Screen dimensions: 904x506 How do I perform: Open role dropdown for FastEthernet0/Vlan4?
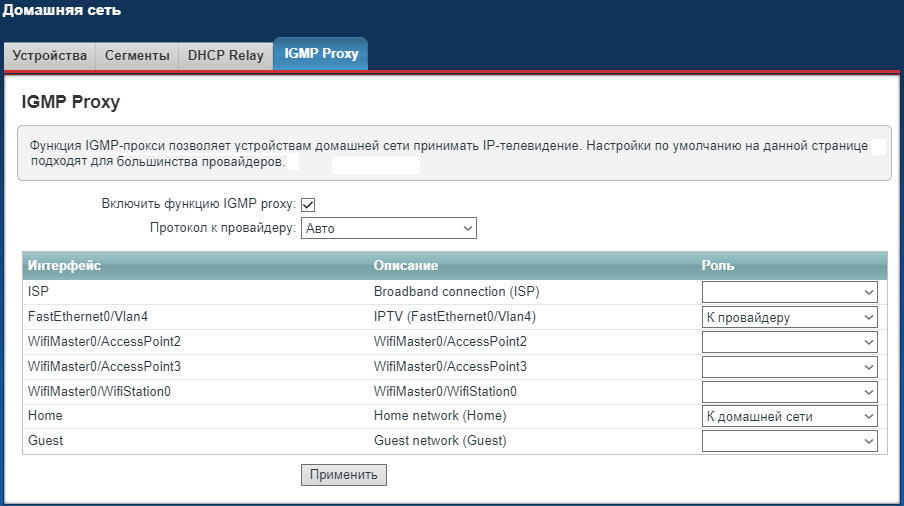(789, 317)
